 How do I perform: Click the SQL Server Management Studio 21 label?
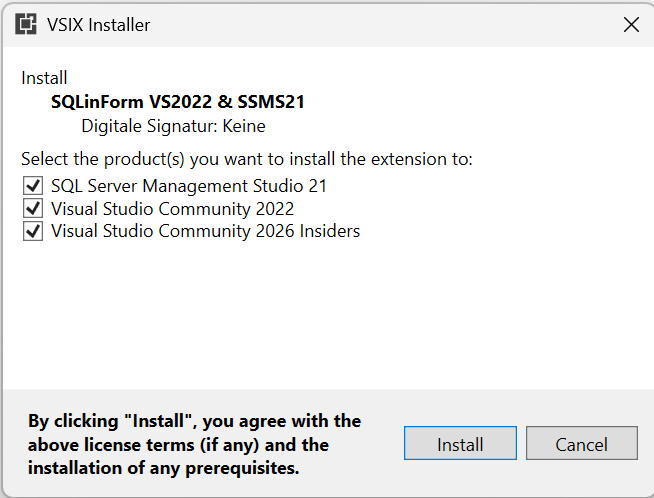189,186
